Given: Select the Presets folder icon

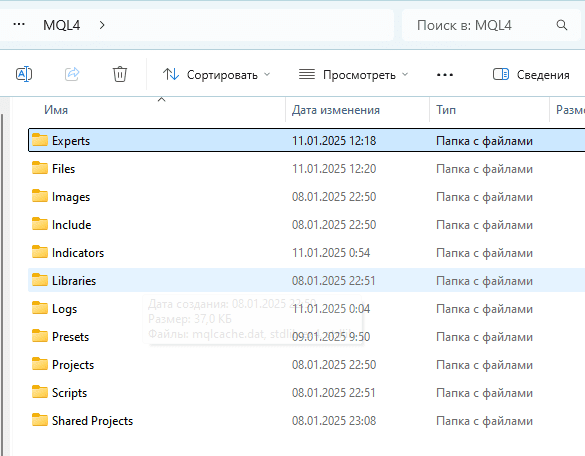Looking at the screenshot, I should [x=40, y=336].
